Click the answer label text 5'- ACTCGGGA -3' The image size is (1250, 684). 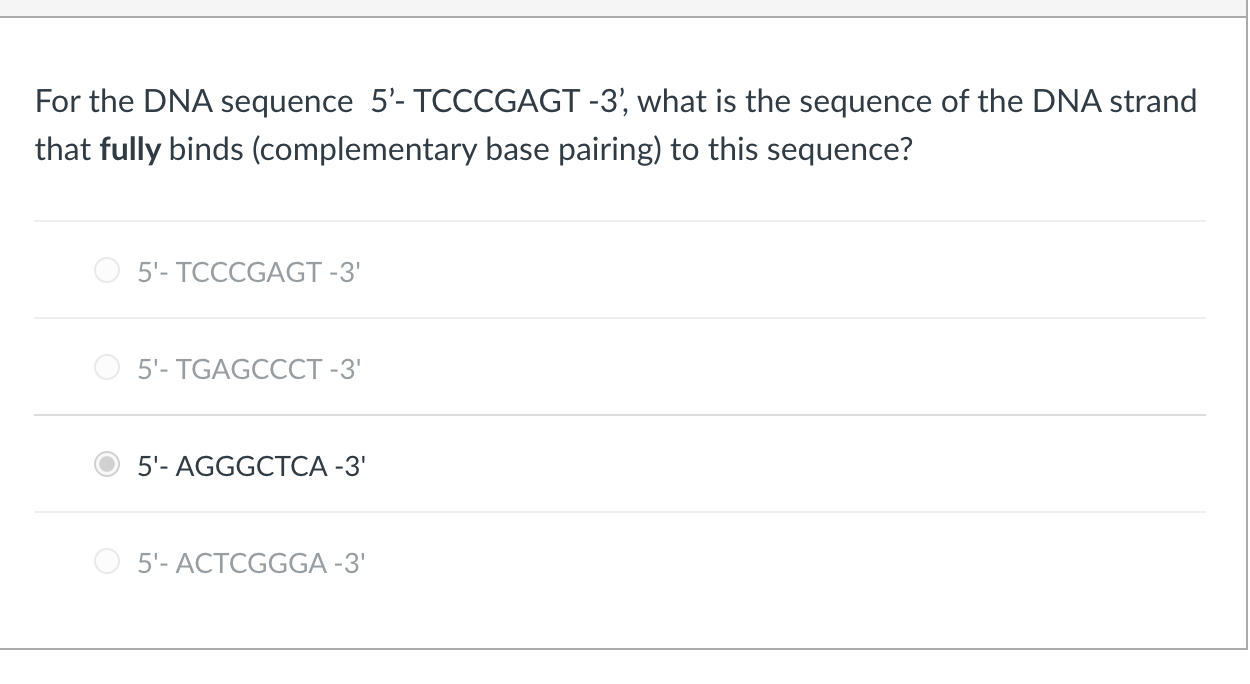[x=247, y=562]
